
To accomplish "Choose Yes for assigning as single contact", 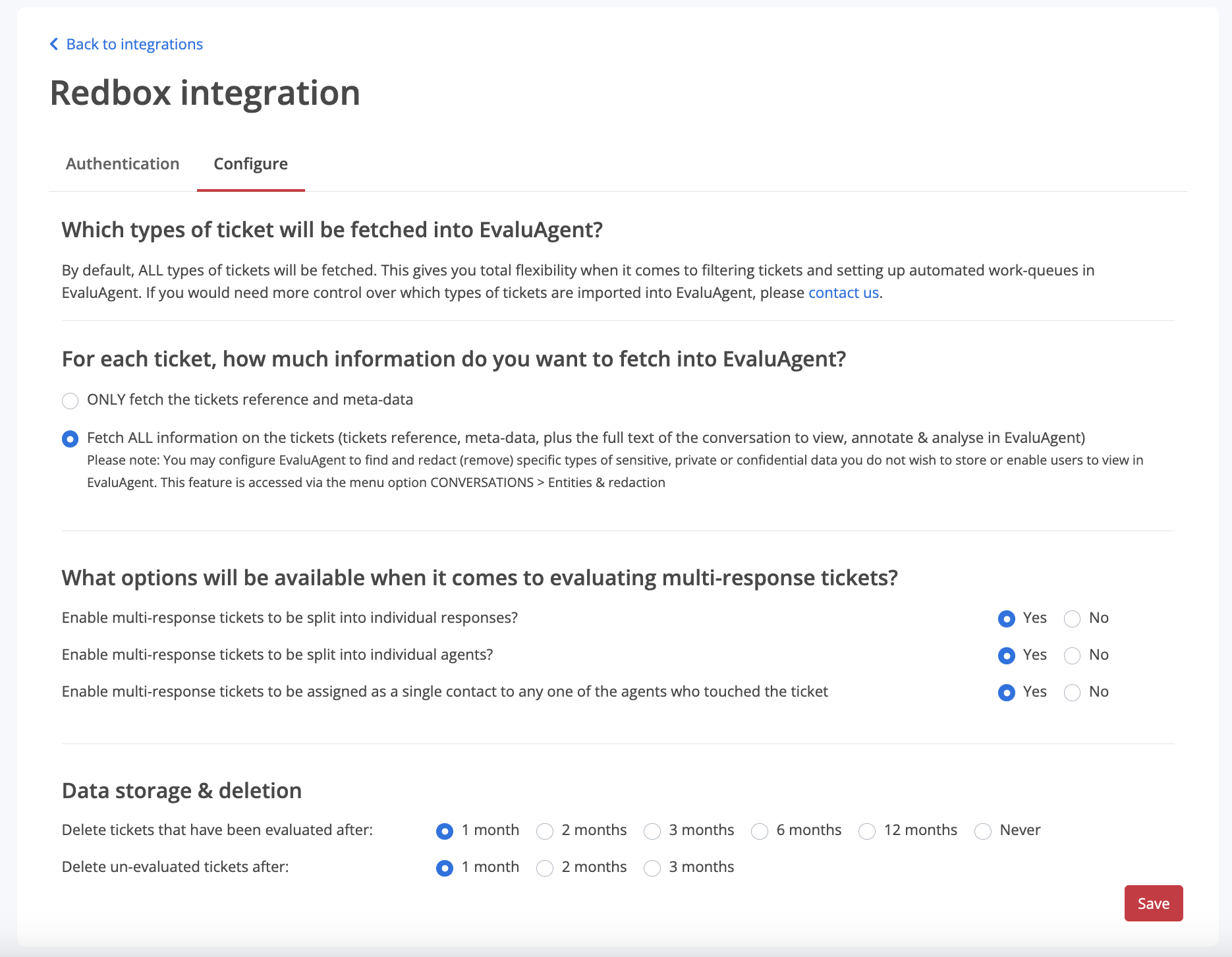I will [1006, 693].
